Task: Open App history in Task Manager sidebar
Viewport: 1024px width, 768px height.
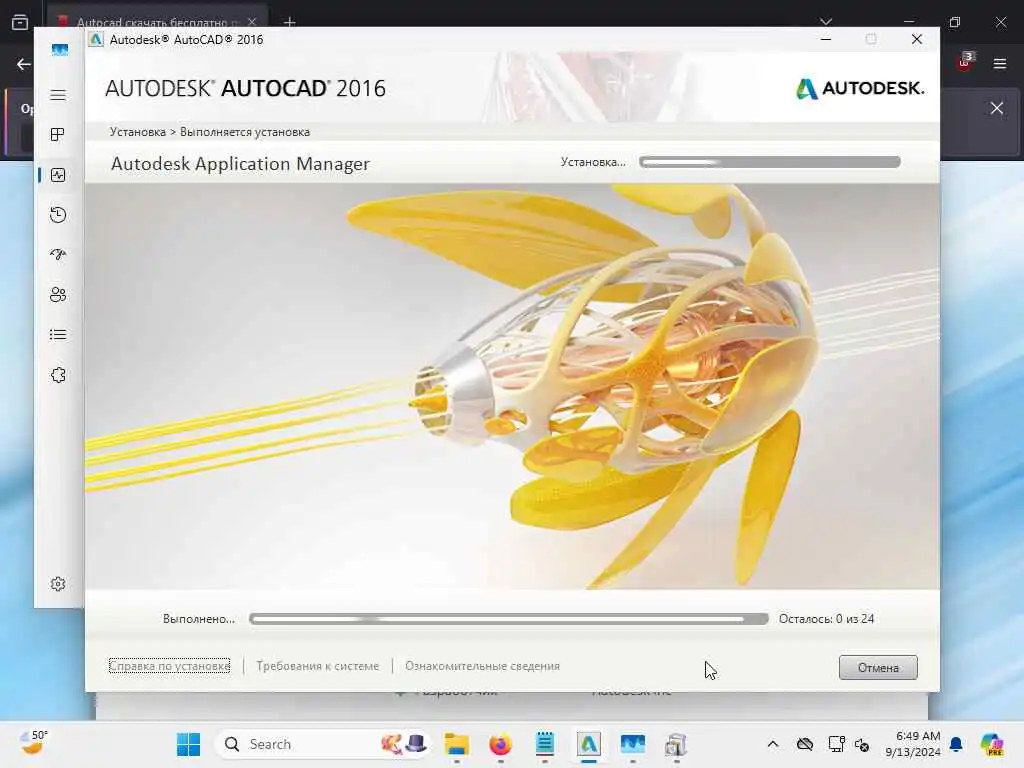Action: [58, 215]
